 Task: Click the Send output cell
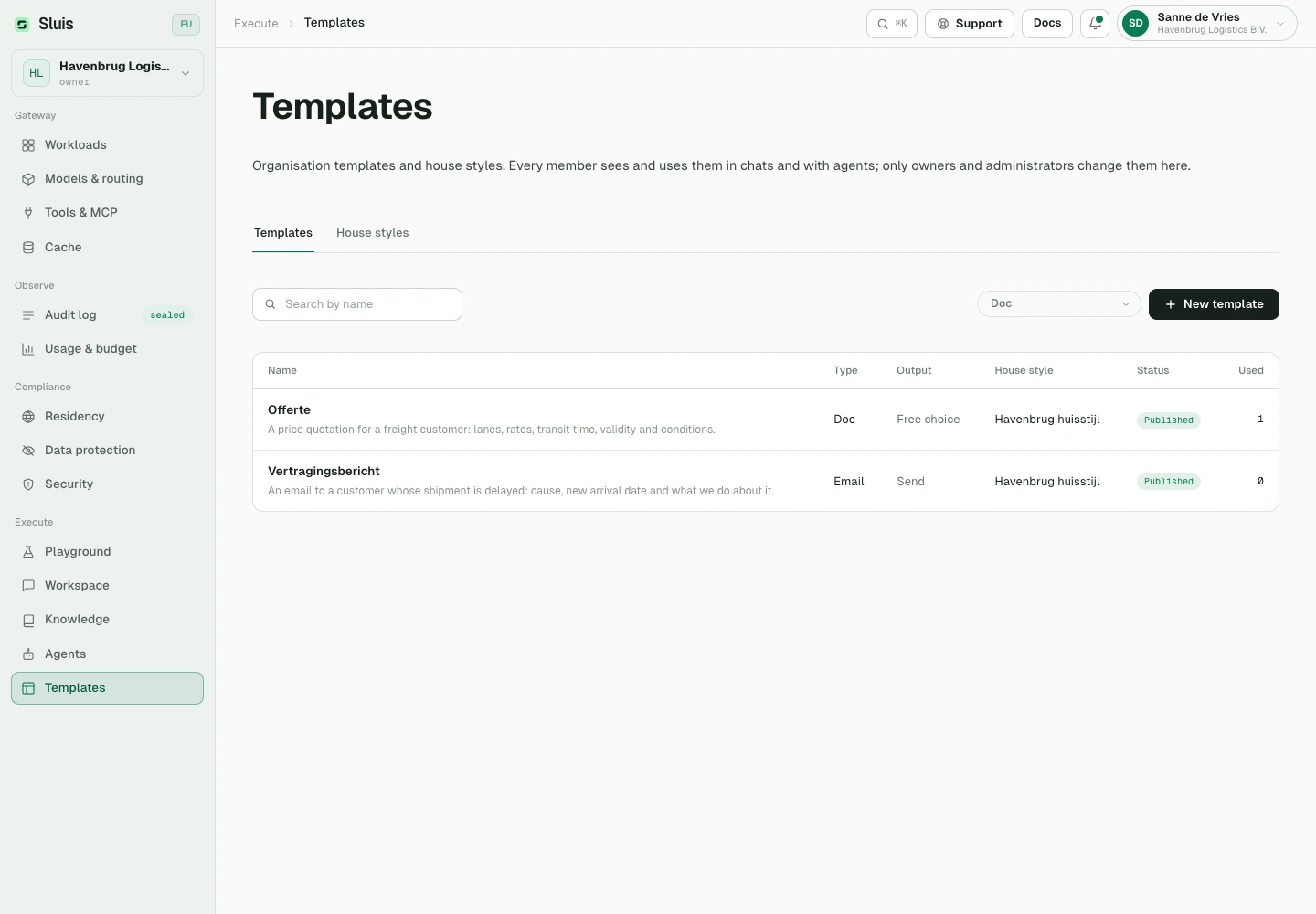coord(910,482)
